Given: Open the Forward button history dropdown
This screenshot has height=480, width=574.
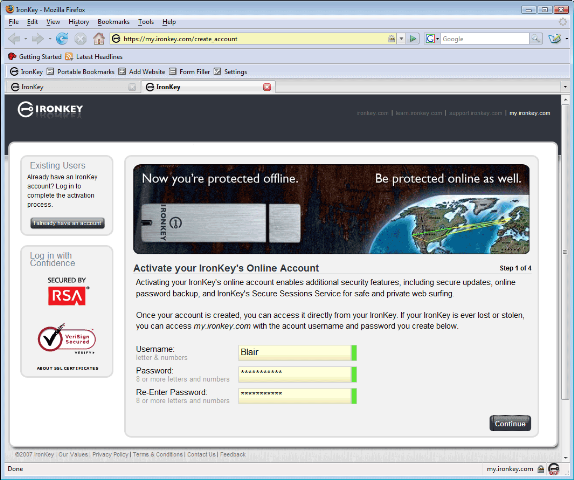Looking at the screenshot, I should click(49, 38).
